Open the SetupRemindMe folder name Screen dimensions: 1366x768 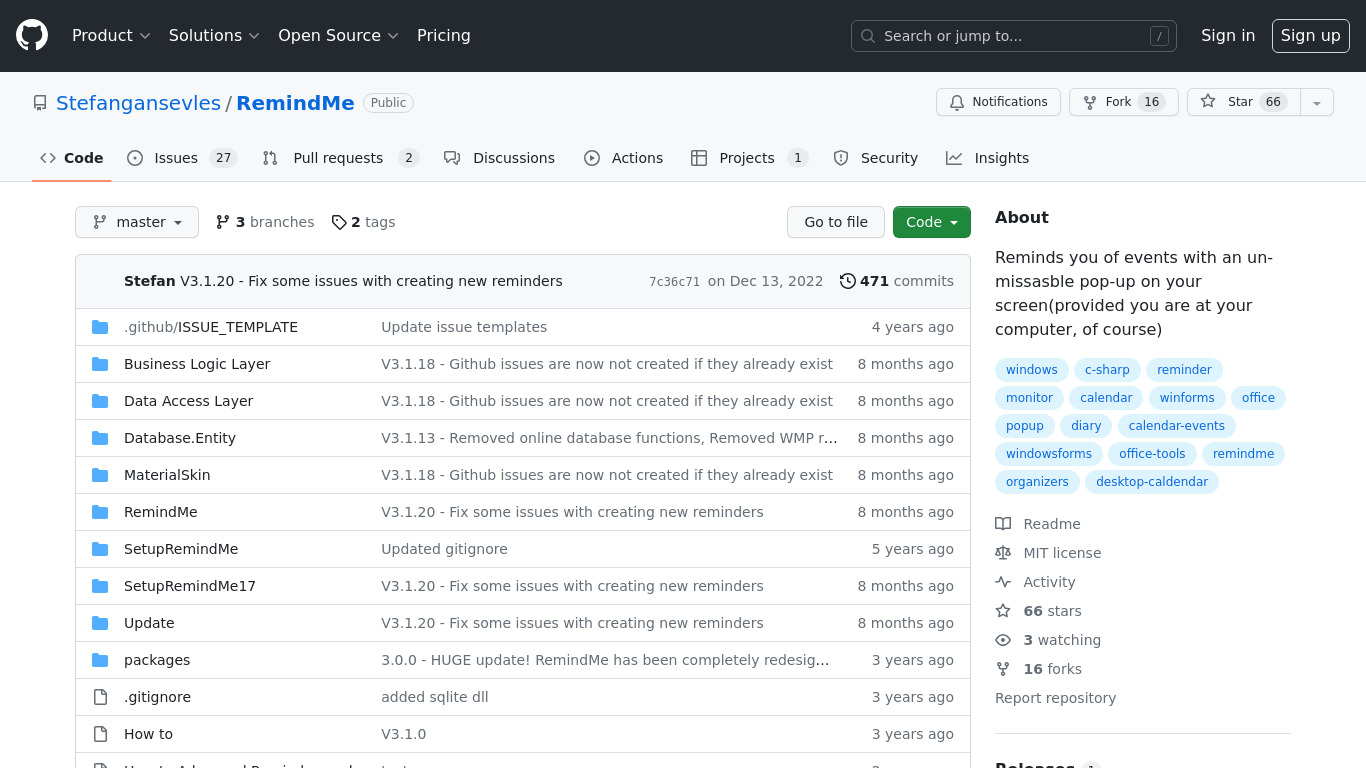click(181, 549)
